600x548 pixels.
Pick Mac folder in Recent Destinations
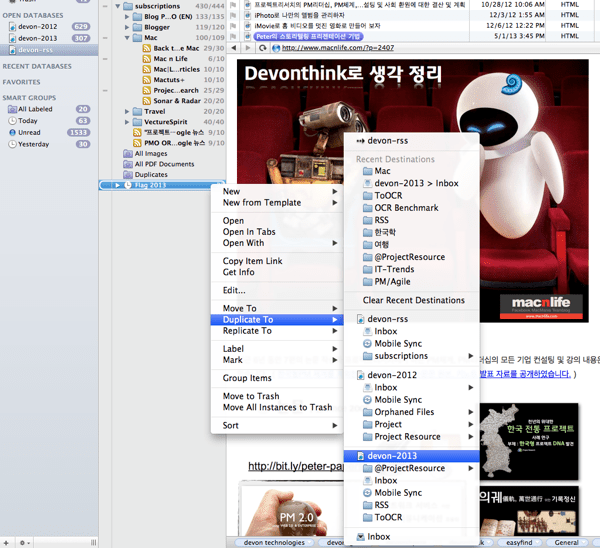(382, 171)
